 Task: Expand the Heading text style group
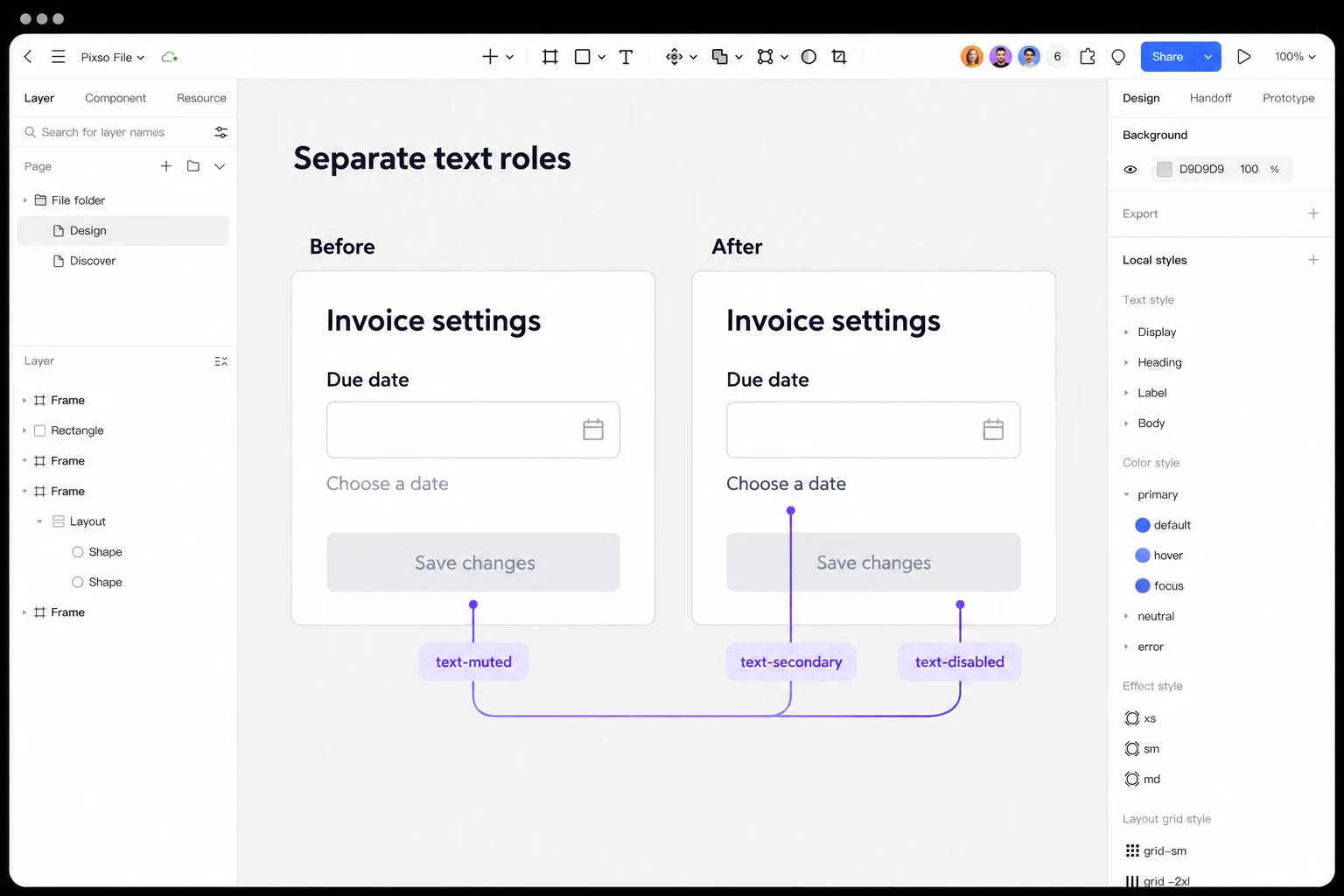pos(1126,362)
